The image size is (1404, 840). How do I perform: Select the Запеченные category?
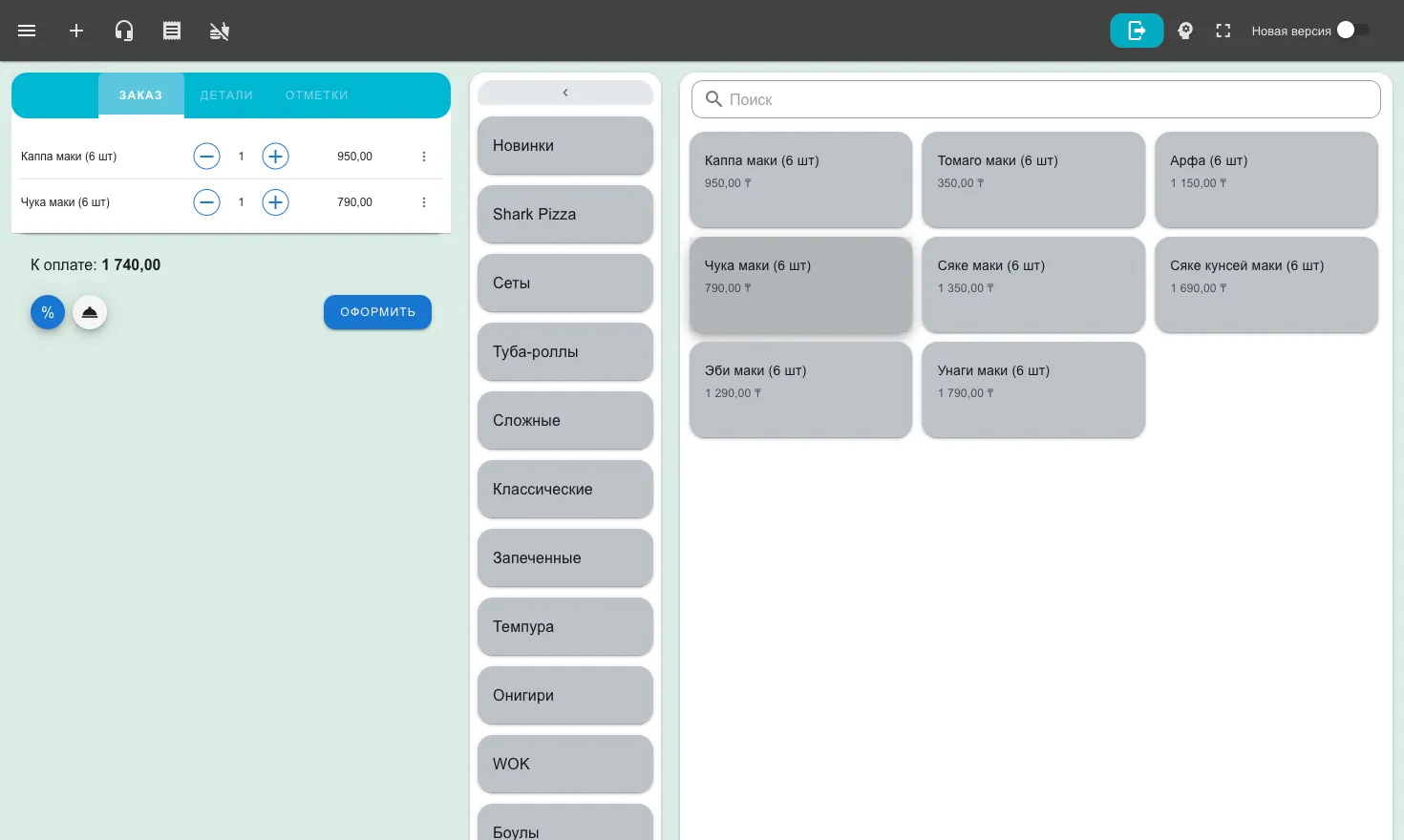tap(565, 557)
